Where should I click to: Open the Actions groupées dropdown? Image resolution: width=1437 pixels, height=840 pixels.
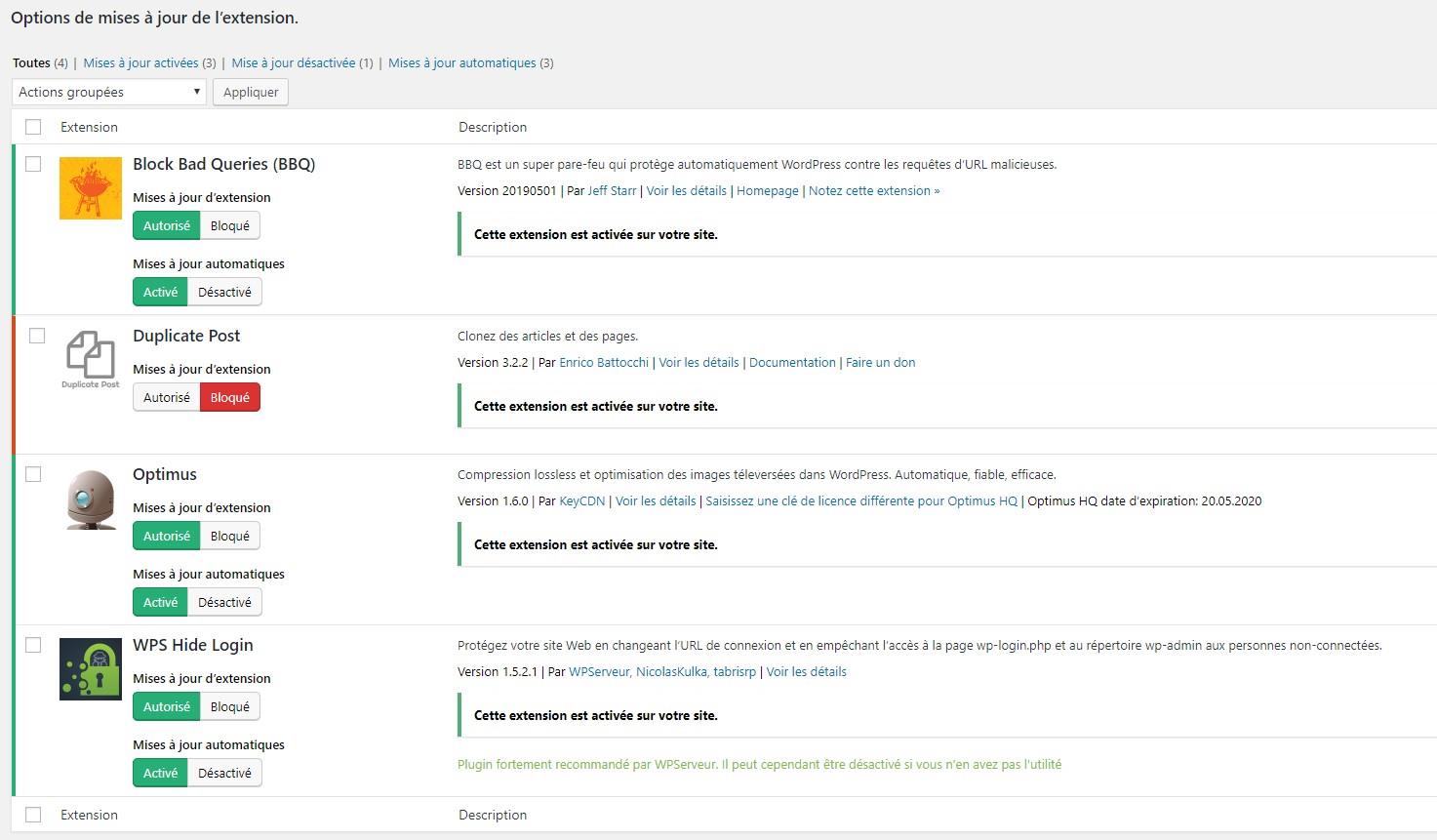109,92
